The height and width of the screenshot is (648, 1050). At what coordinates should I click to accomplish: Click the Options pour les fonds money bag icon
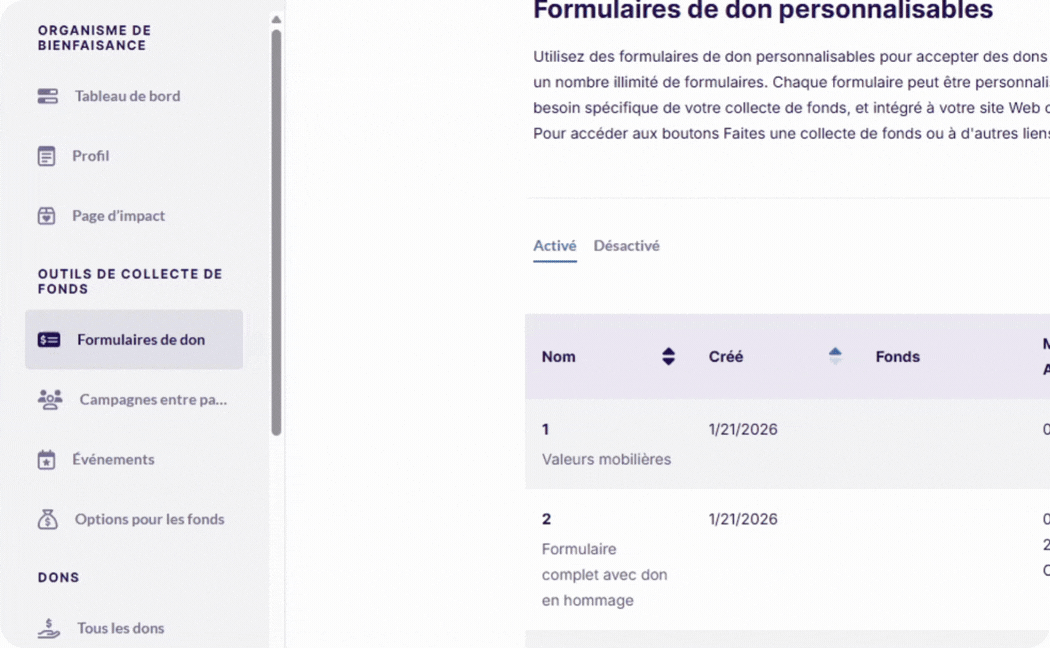click(48, 519)
